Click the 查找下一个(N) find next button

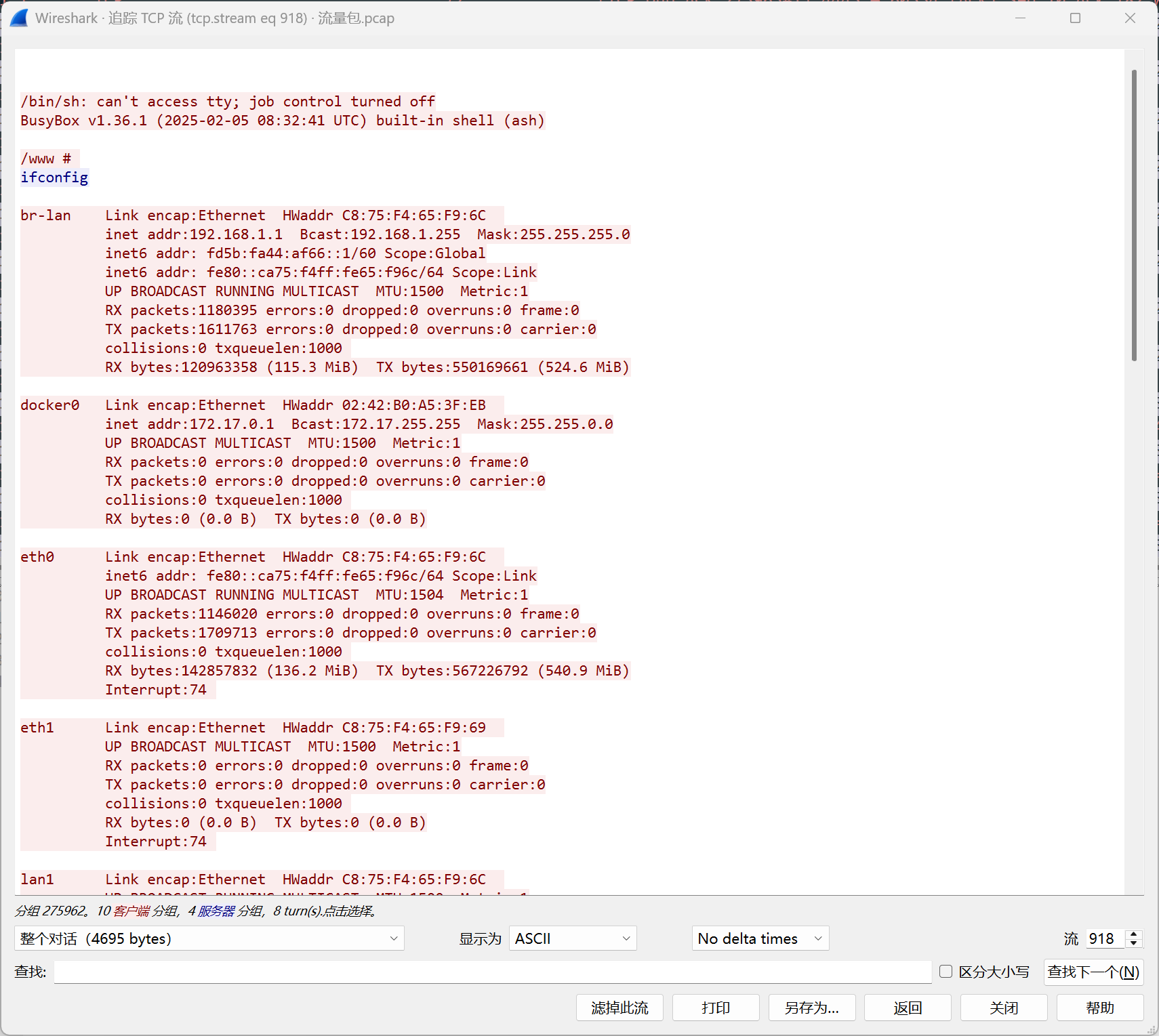(1093, 972)
